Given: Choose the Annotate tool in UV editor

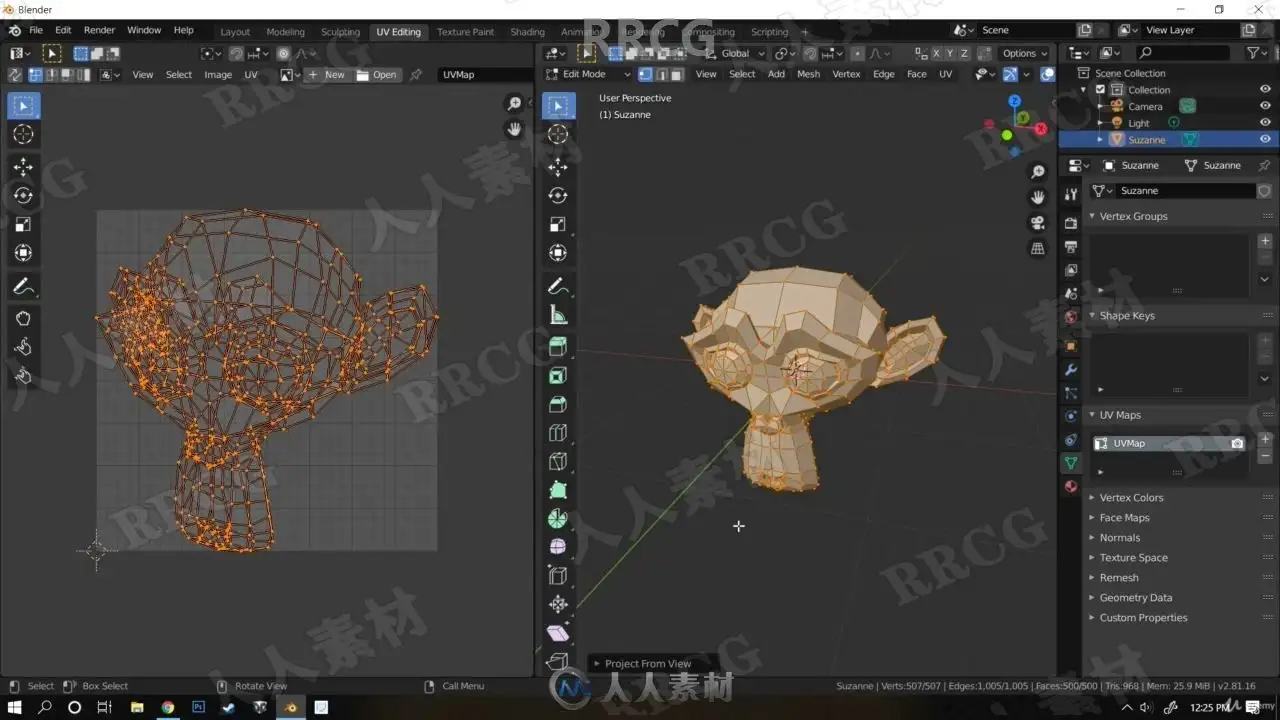Looking at the screenshot, I should point(23,287).
